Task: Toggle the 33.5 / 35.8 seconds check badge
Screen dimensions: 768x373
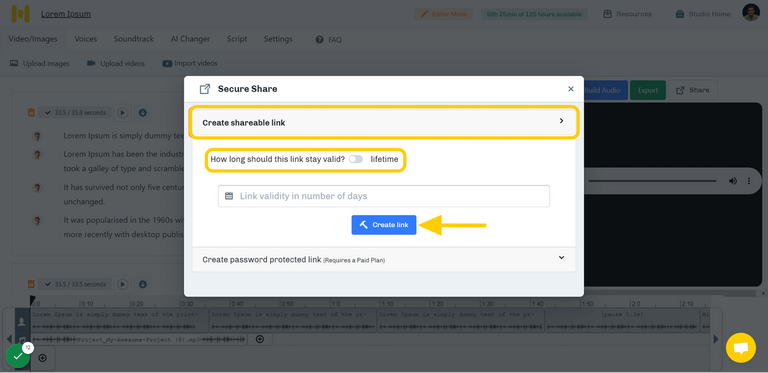Action: [x=75, y=113]
